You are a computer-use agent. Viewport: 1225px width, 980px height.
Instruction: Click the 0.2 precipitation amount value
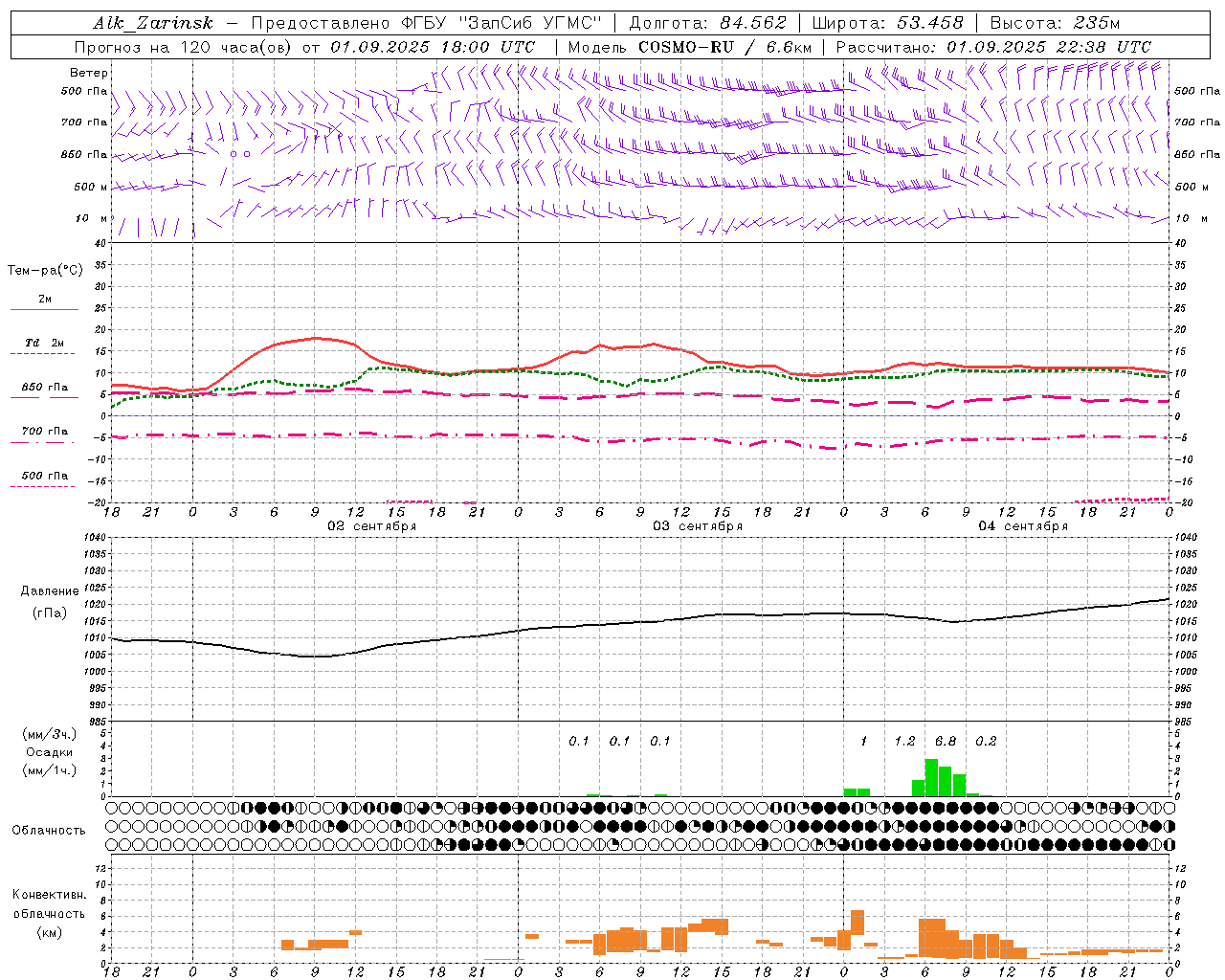[x=986, y=741]
